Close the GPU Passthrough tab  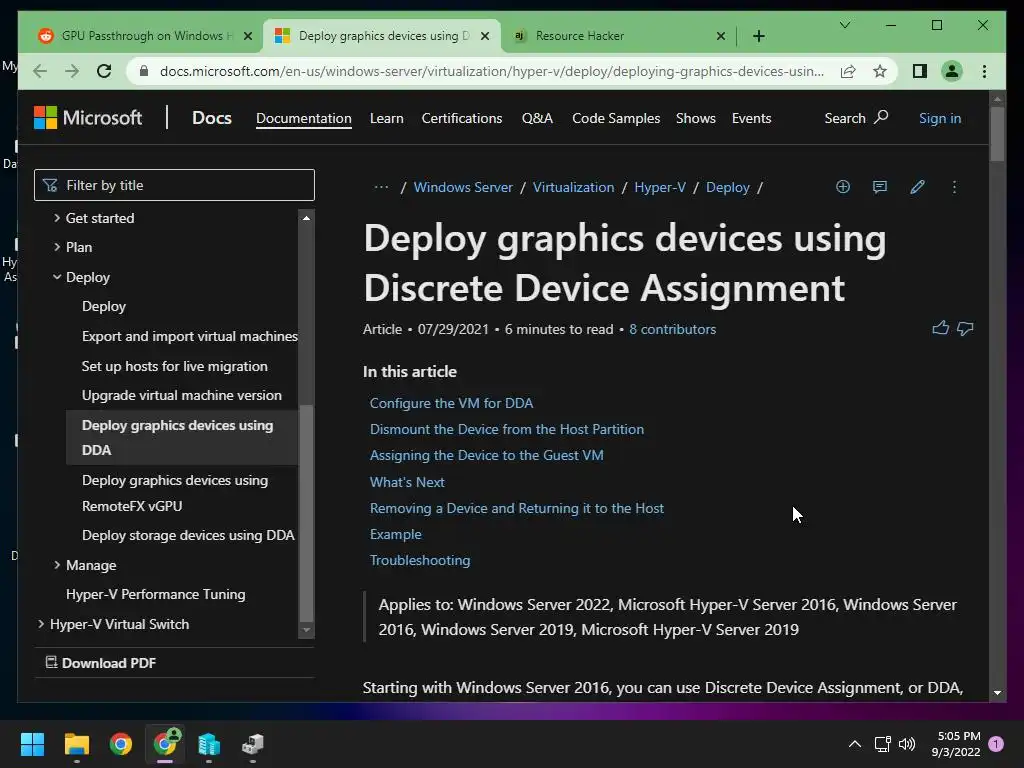(x=248, y=36)
